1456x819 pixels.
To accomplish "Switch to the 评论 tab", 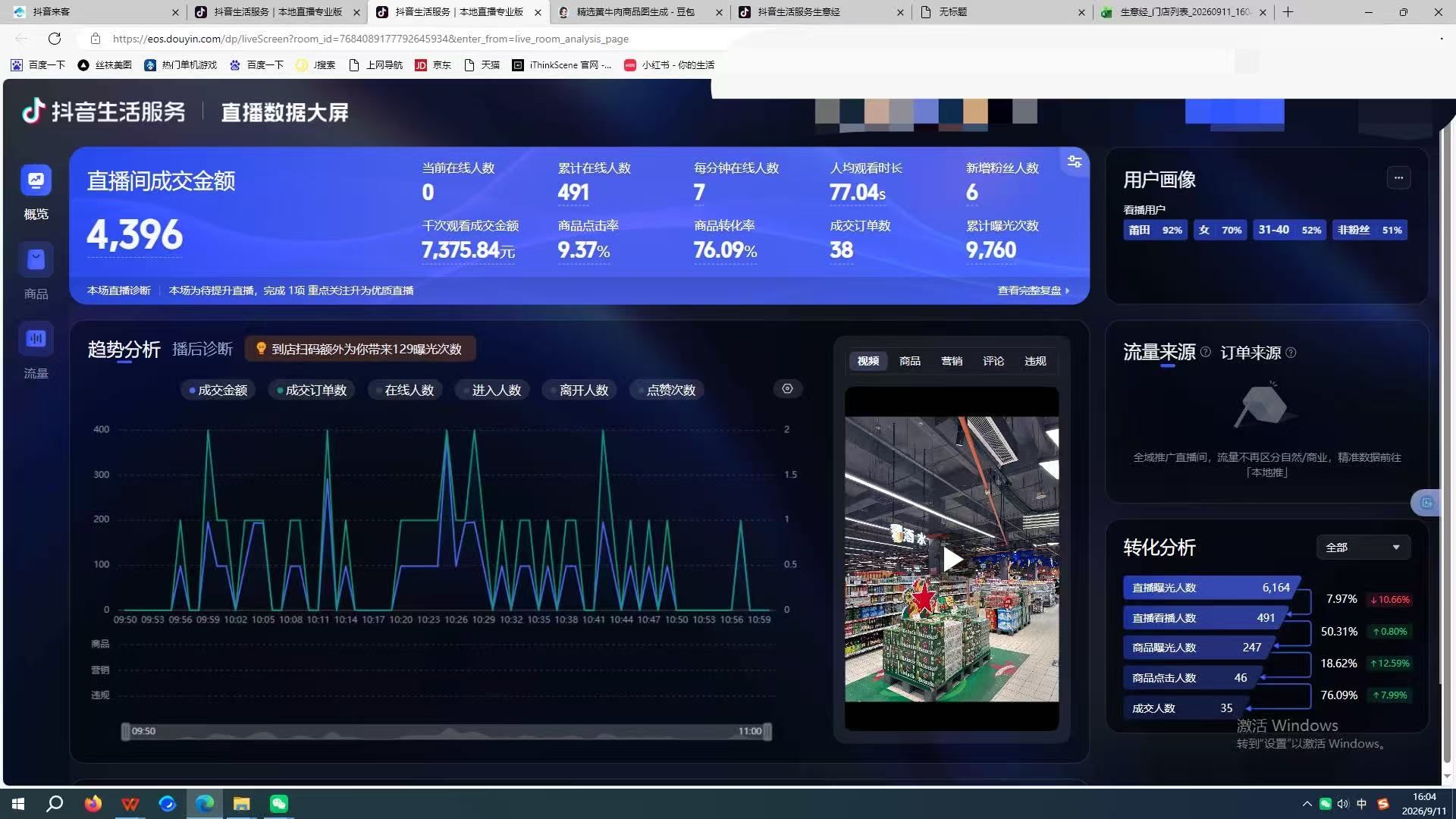I will (x=993, y=361).
